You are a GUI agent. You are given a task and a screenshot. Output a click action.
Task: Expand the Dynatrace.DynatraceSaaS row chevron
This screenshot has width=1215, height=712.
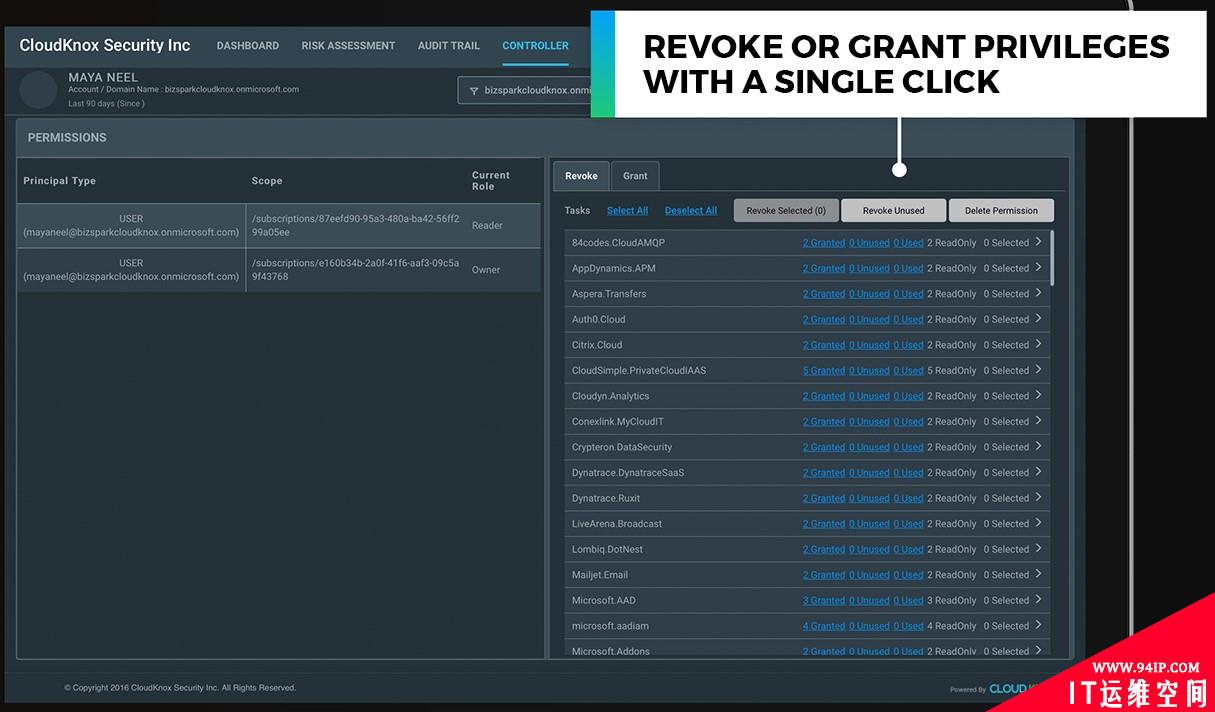(x=1039, y=472)
